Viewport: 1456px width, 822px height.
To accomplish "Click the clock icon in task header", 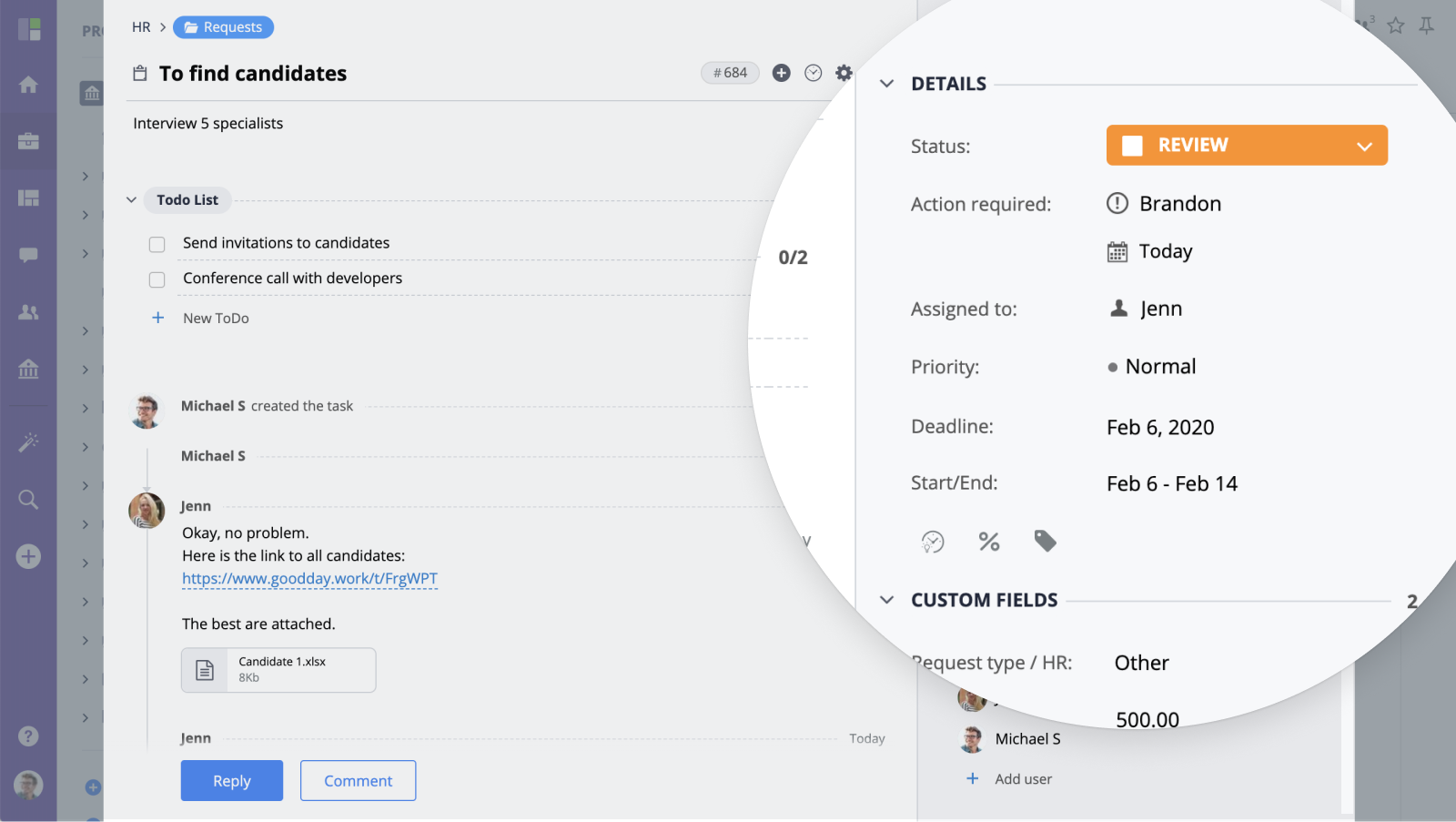I will (814, 73).
